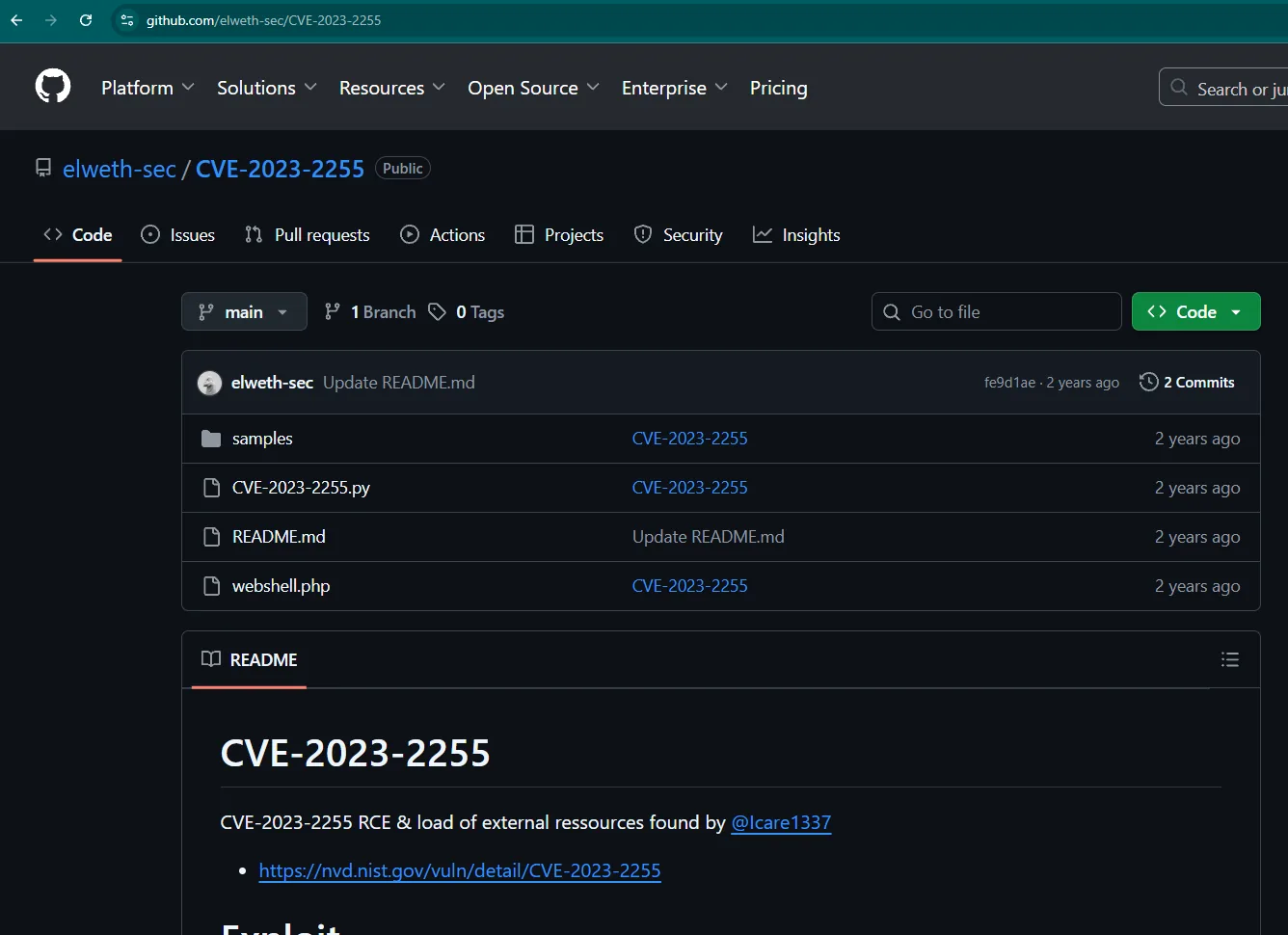Open site info icon in address bar
Screen dimensions: 1288x935
point(127,20)
